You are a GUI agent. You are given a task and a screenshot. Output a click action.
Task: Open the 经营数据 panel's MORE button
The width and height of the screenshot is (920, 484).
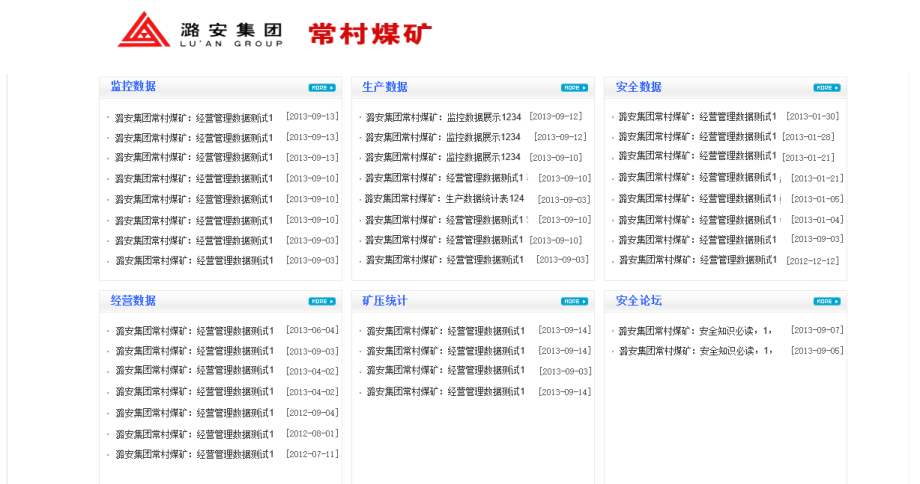click(322, 301)
